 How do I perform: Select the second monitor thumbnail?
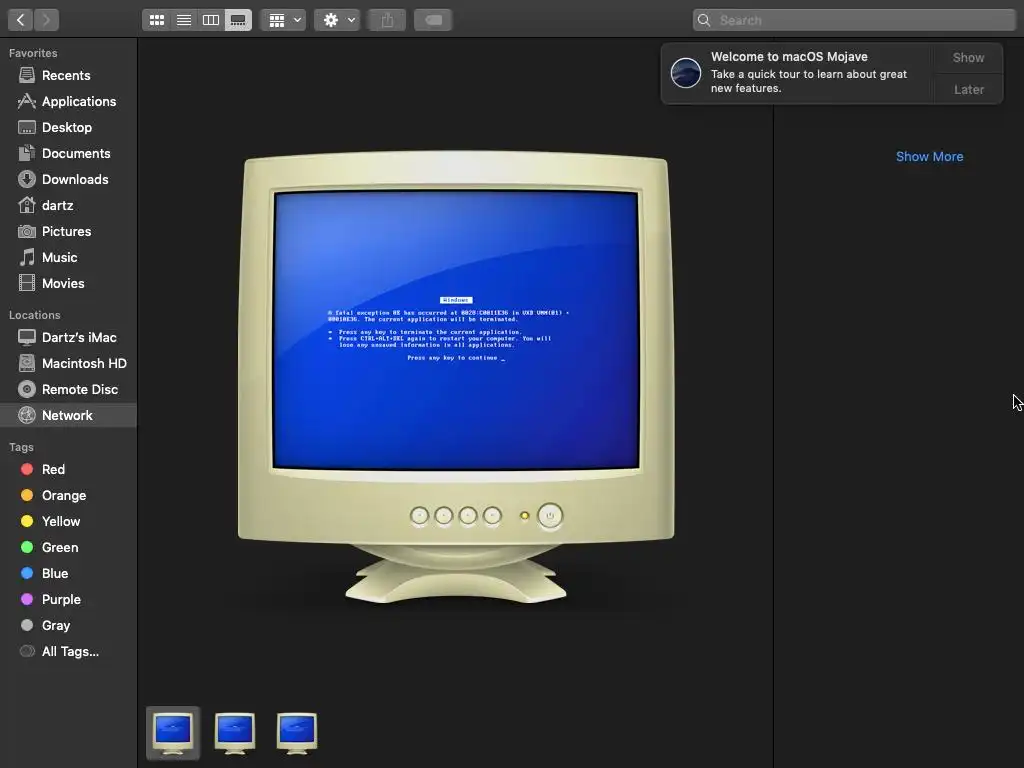click(x=235, y=733)
